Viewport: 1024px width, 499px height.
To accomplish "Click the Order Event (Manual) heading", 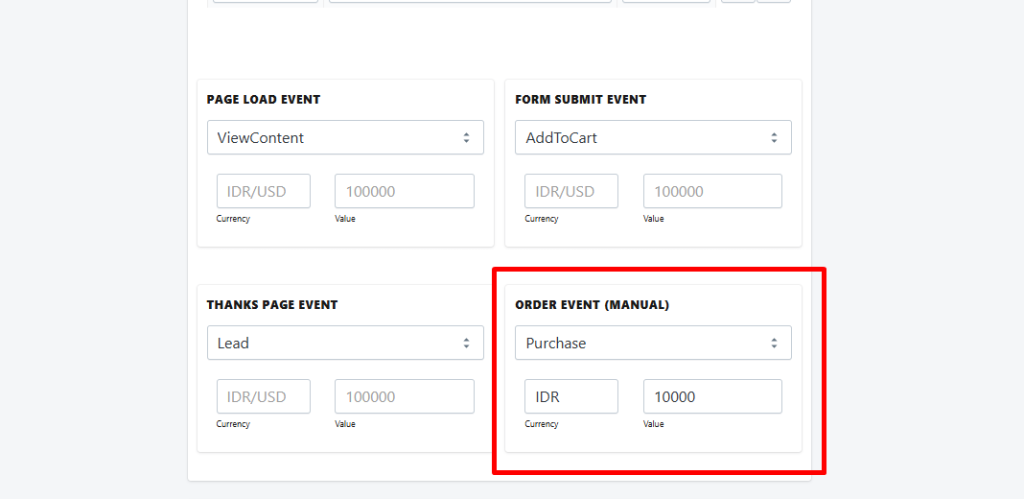I will pos(592,305).
